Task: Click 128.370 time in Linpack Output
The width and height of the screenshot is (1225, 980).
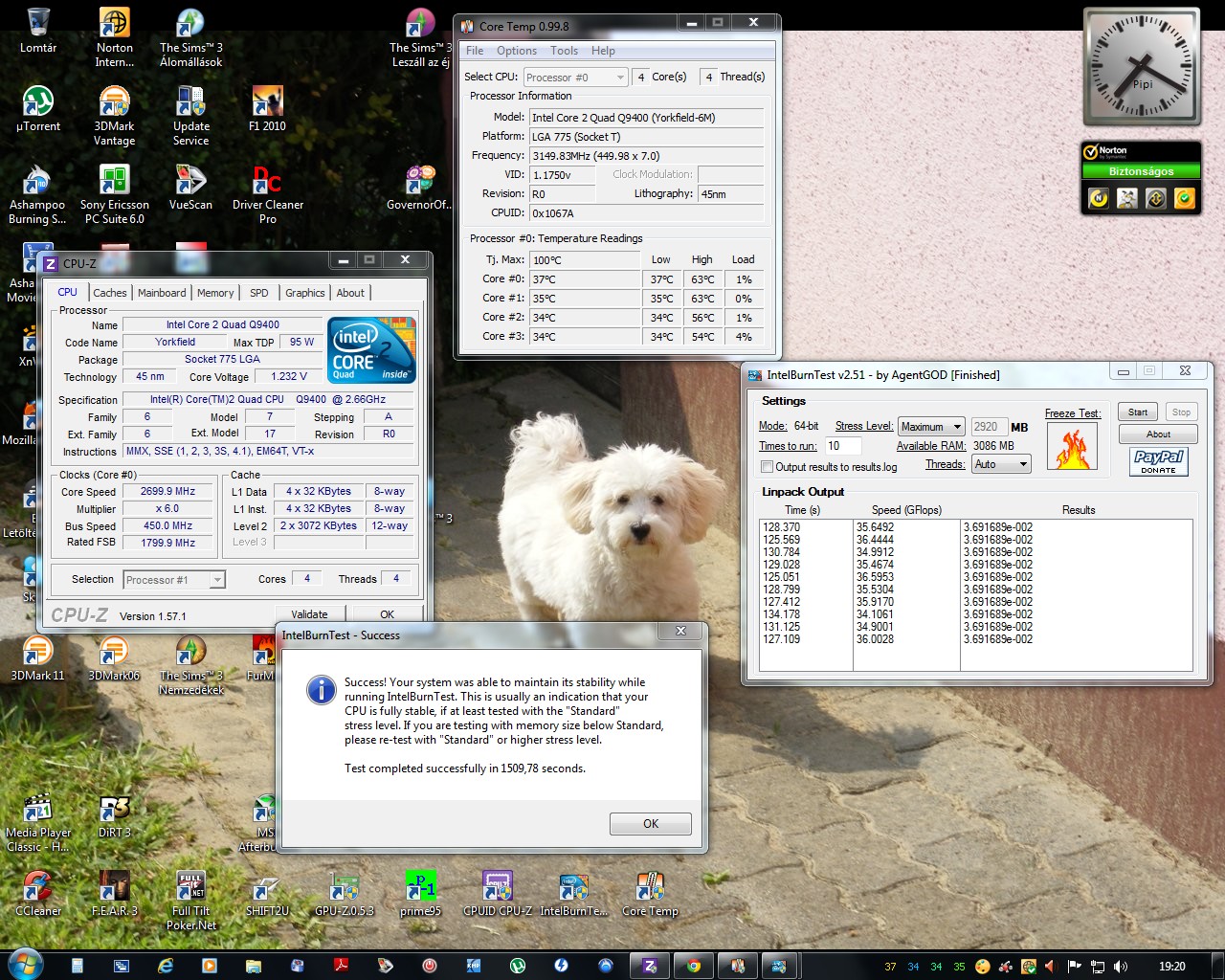Action: coord(781,527)
